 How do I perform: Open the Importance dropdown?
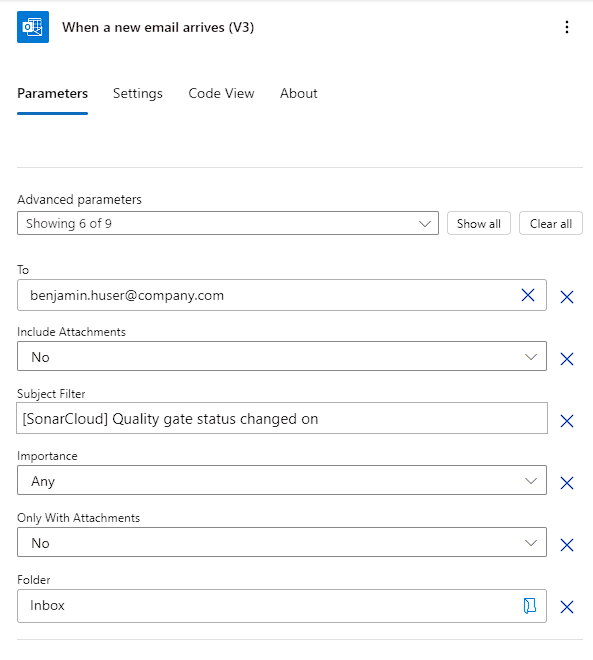[282, 480]
